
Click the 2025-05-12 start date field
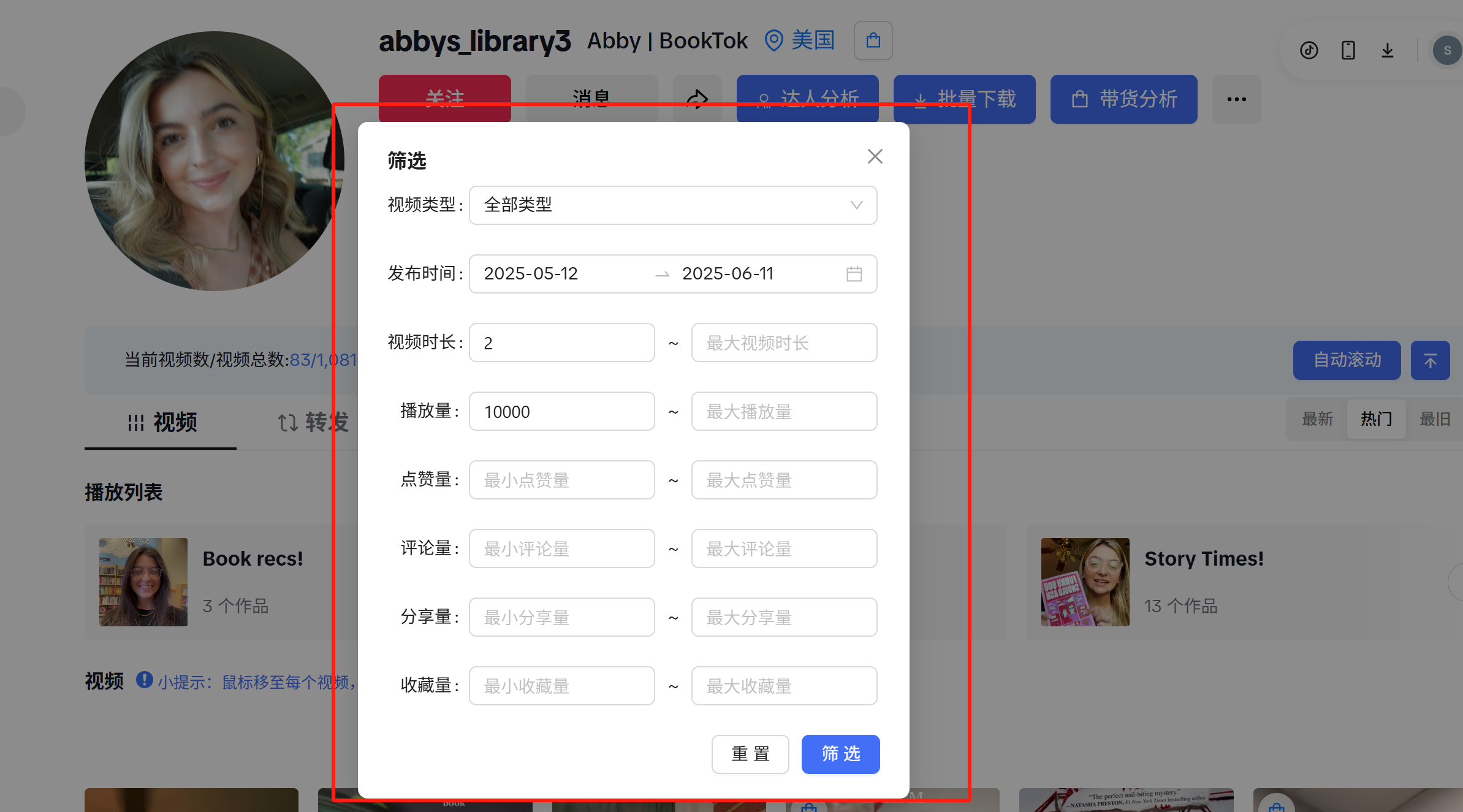530,274
